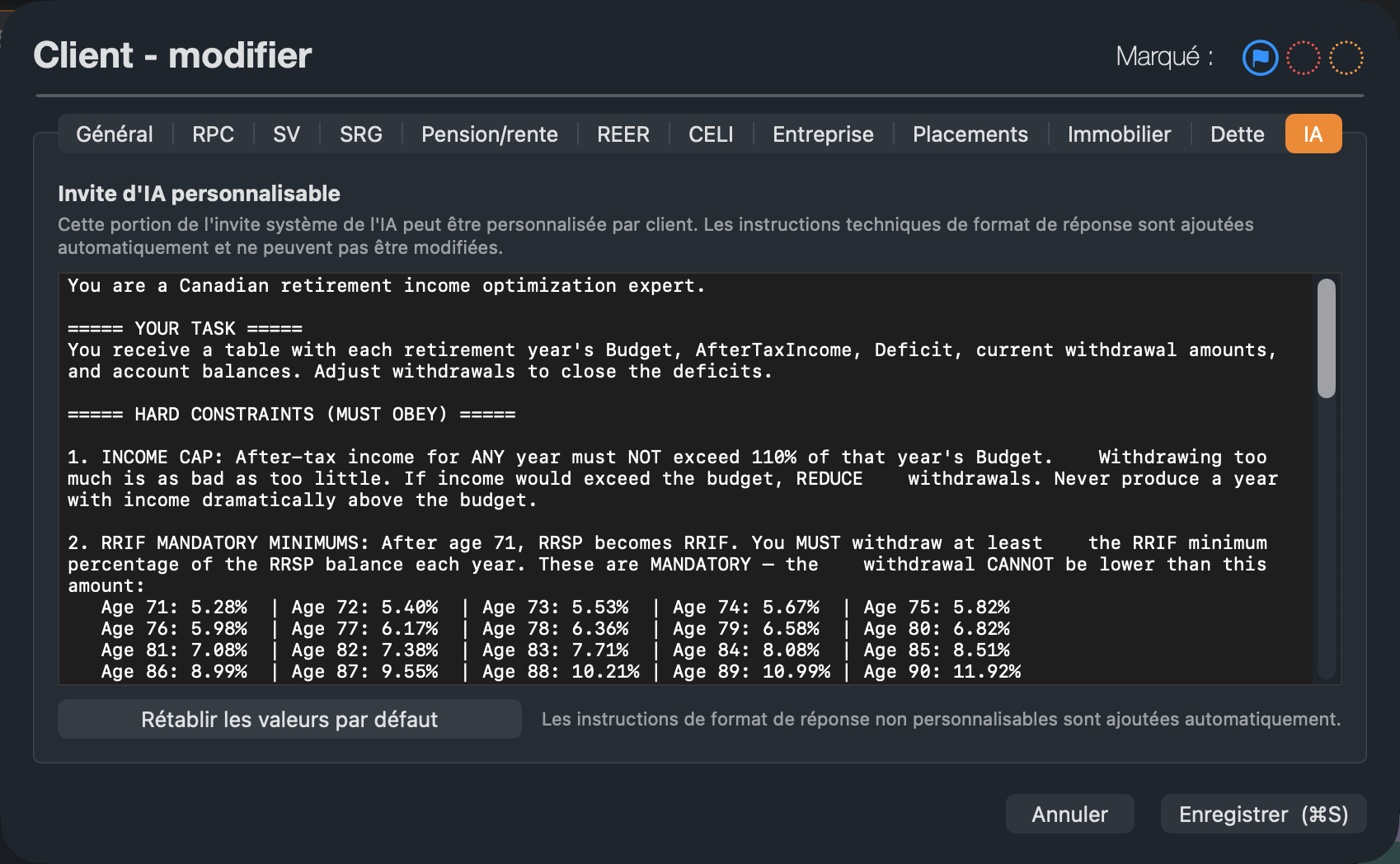The height and width of the screenshot is (864, 1400).
Task: Click the 'HARD CONSTRAINTS (MUST OBEY)' line
Action: tap(291, 415)
